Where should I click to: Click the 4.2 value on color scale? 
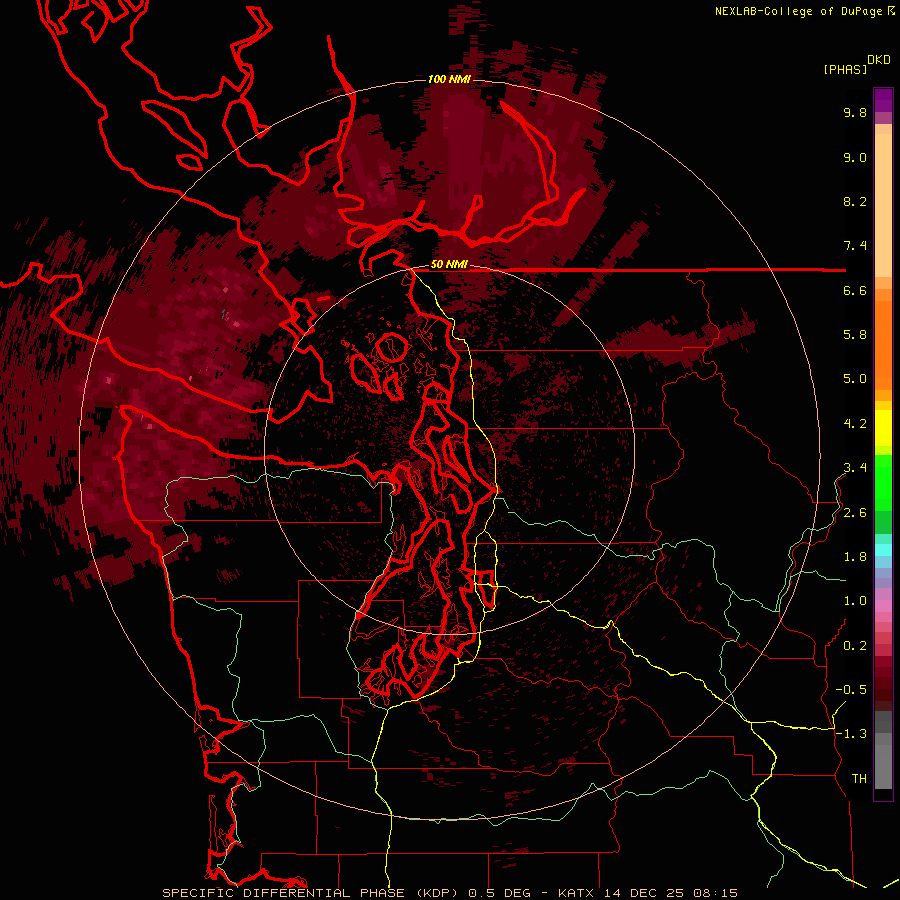point(855,424)
